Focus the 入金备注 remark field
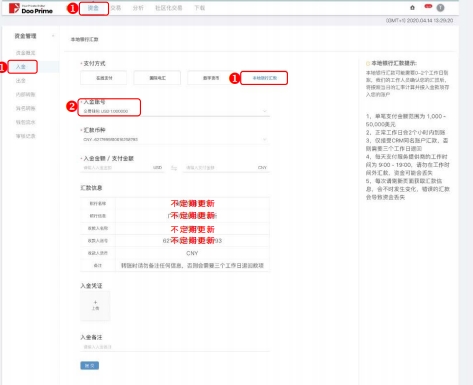473x385 pixels. (175, 347)
